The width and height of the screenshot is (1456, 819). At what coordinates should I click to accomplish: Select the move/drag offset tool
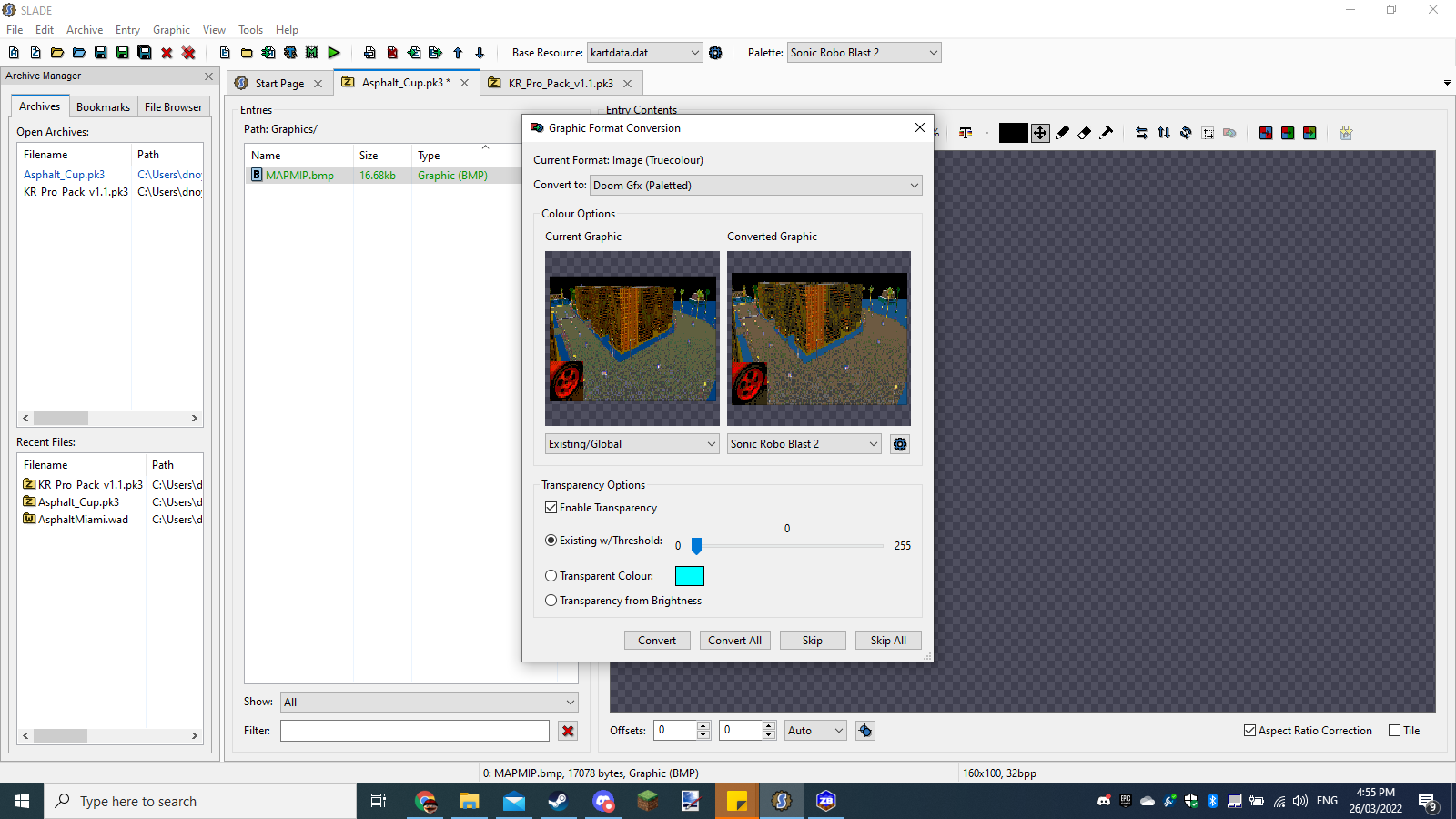1040,133
